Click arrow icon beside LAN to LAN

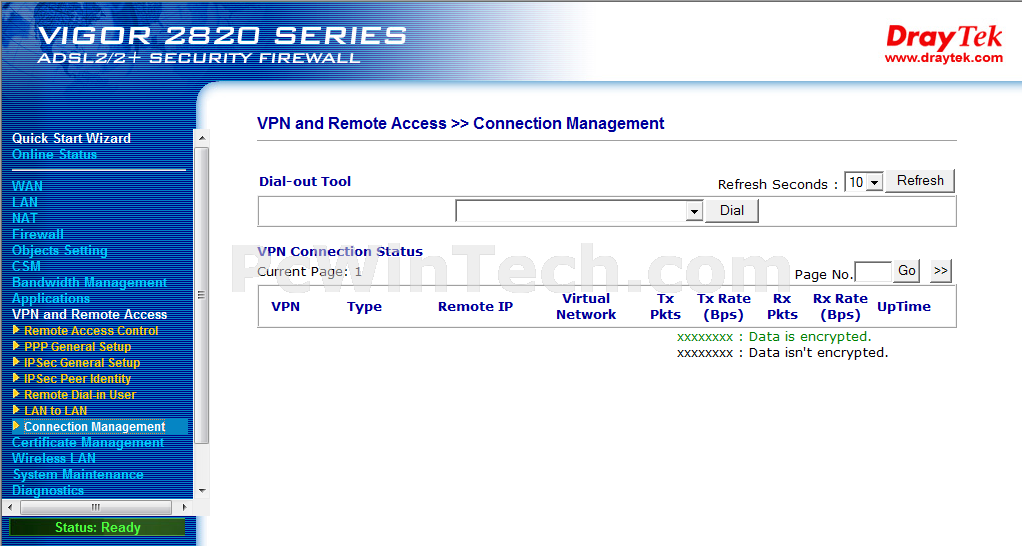[x=16, y=410]
